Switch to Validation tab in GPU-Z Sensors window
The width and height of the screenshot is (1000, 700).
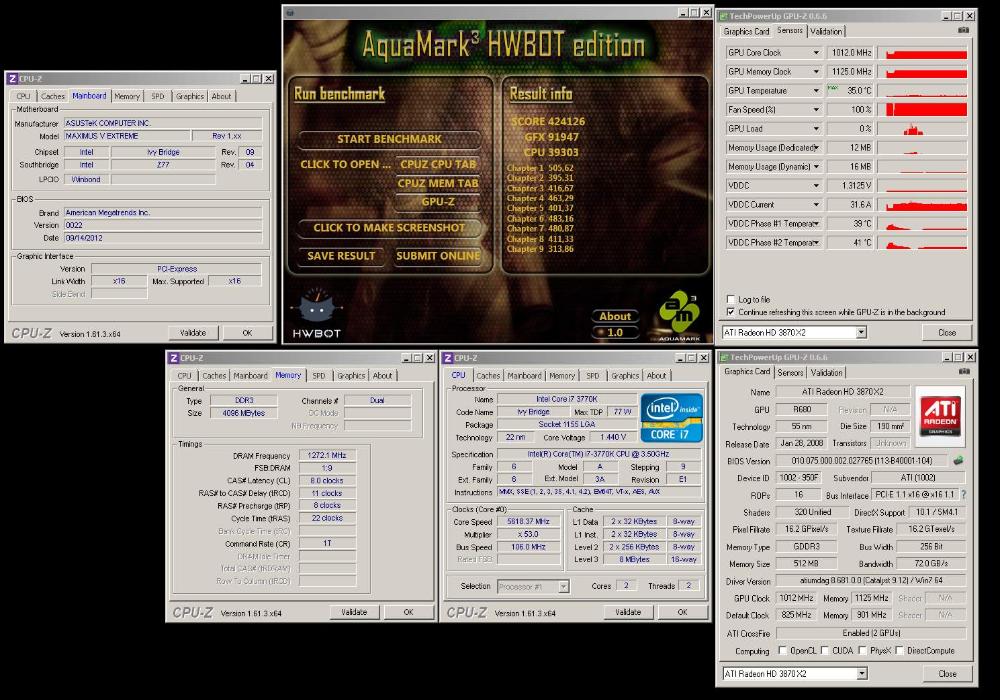point(827,31)
